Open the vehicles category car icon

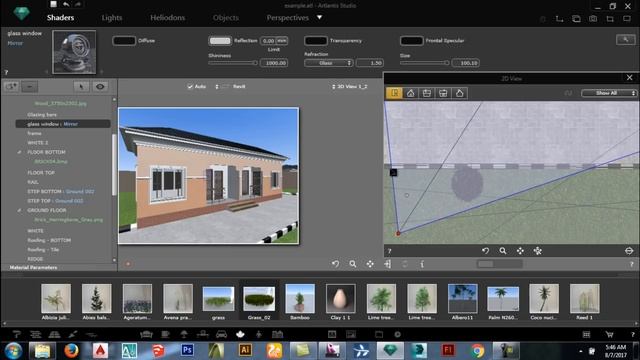[221, 334]
